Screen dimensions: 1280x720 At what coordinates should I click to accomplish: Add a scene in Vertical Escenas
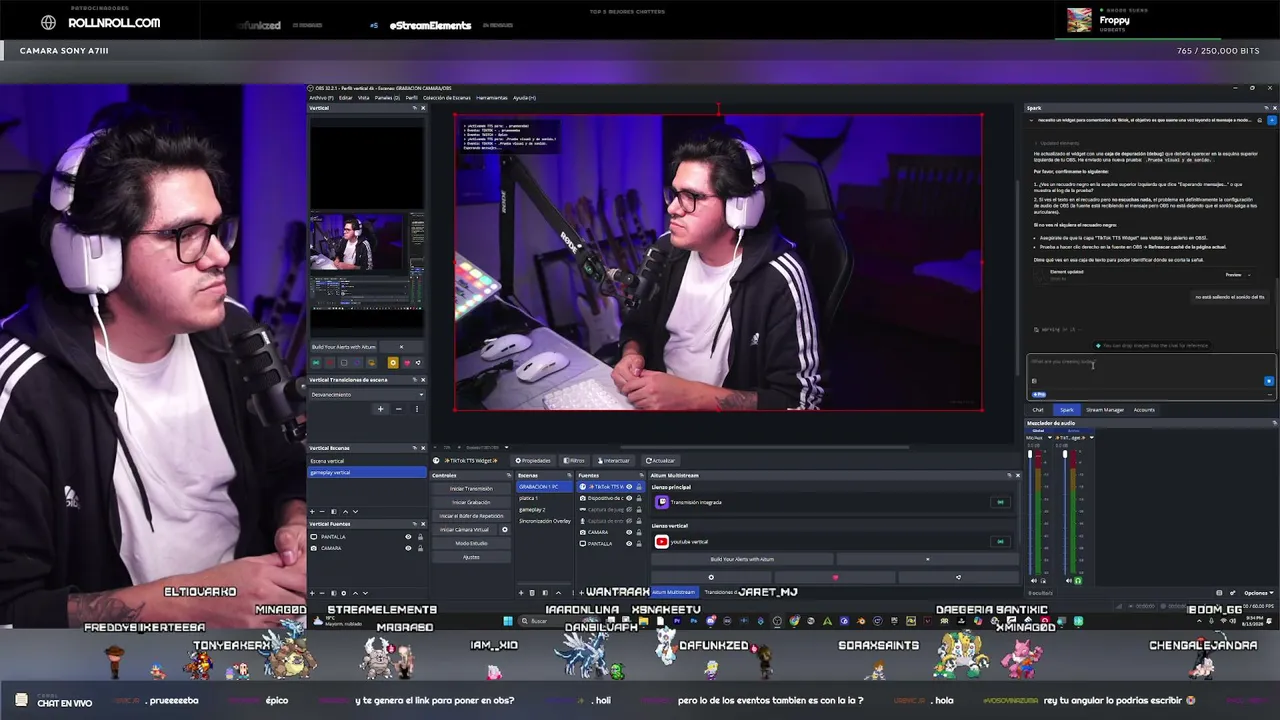click(x=311, y=511)
